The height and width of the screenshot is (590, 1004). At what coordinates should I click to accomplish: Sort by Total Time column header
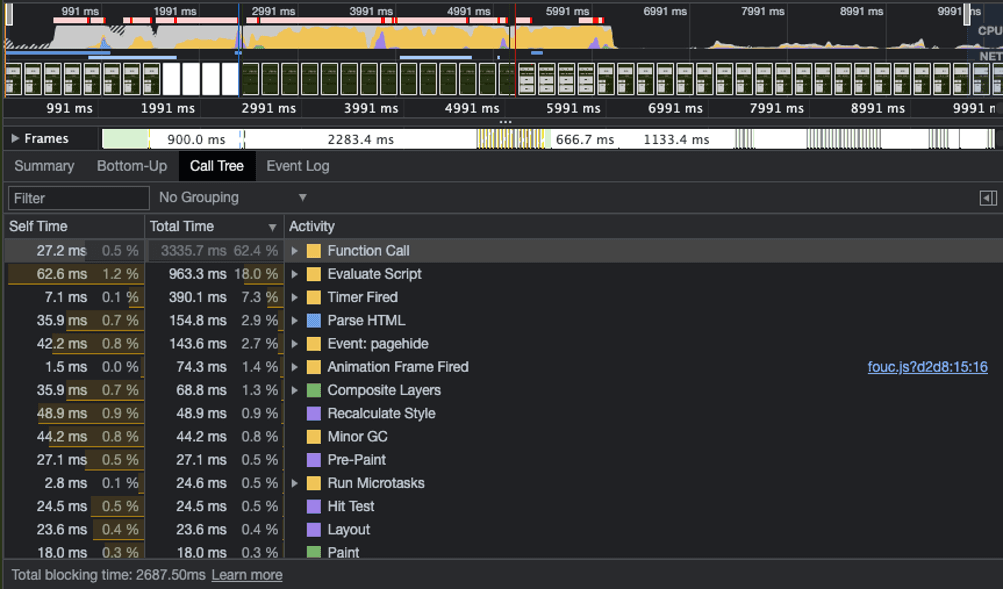(214, 227)
